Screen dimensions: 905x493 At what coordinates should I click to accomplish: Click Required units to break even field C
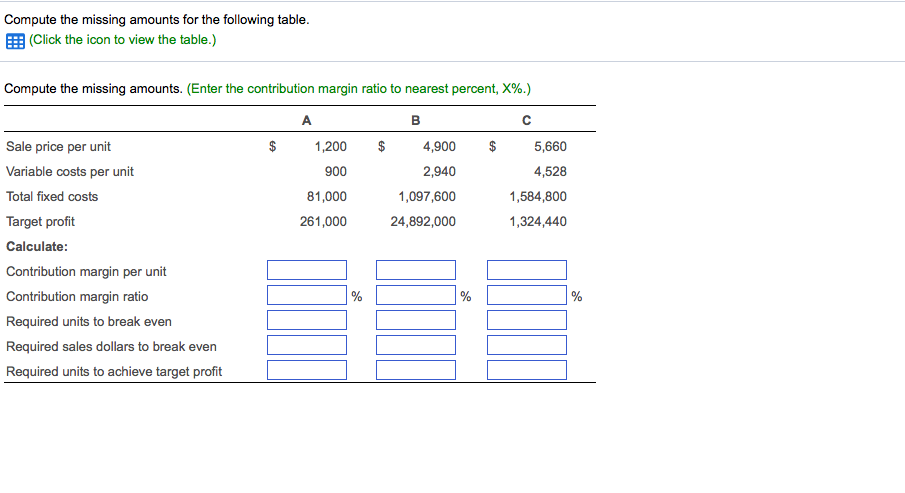(x=526, y=320)
